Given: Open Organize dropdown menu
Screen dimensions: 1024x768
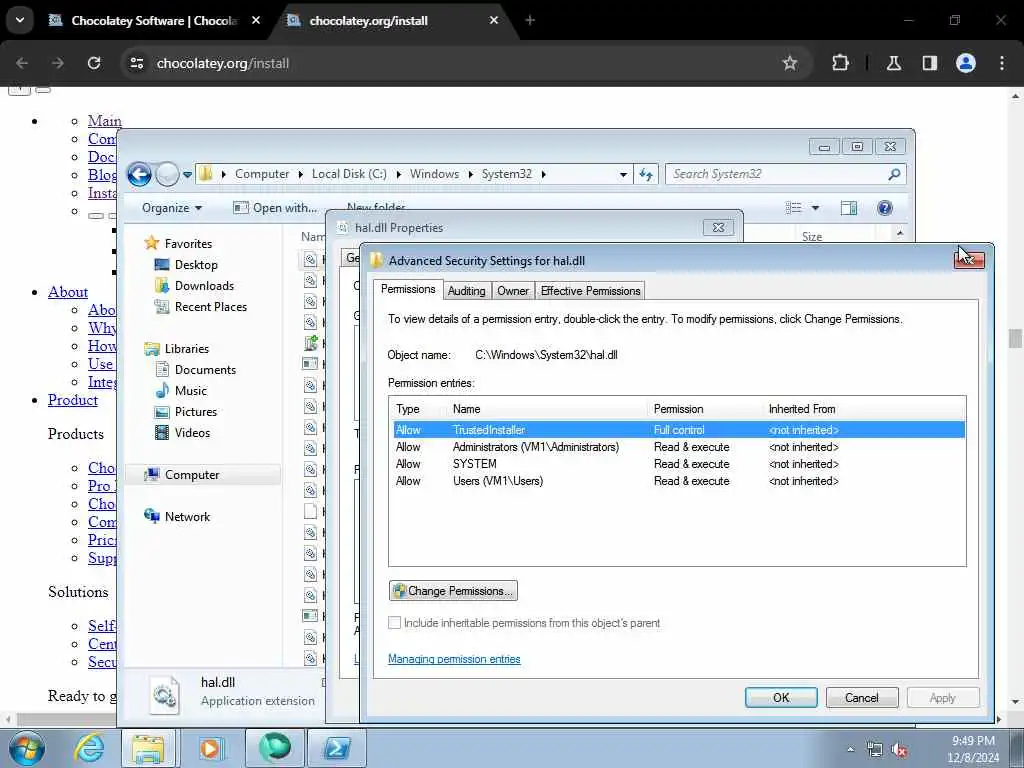Looking at the screenshot, I should click(x=172, y=208).
